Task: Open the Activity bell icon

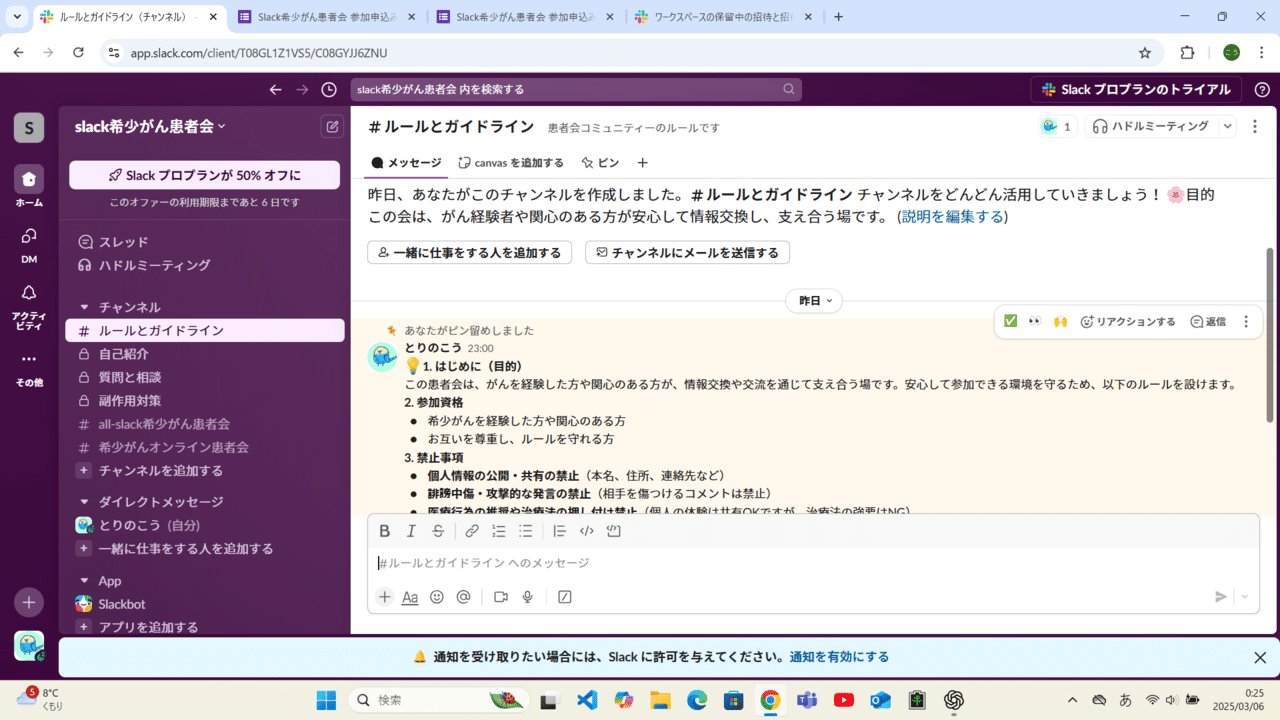Action: pyautogui.click(x=29, y=292)
